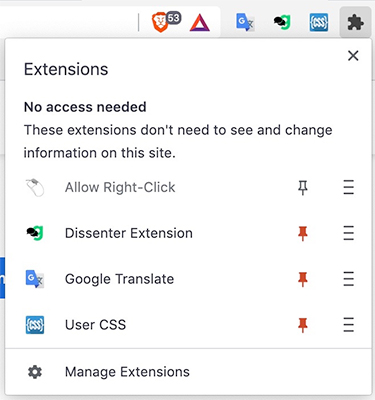The width and height of the screenshot is (375, 400).
Task: Open the Brave Rewards triangle icon
Action: click(x=200, y=23)
